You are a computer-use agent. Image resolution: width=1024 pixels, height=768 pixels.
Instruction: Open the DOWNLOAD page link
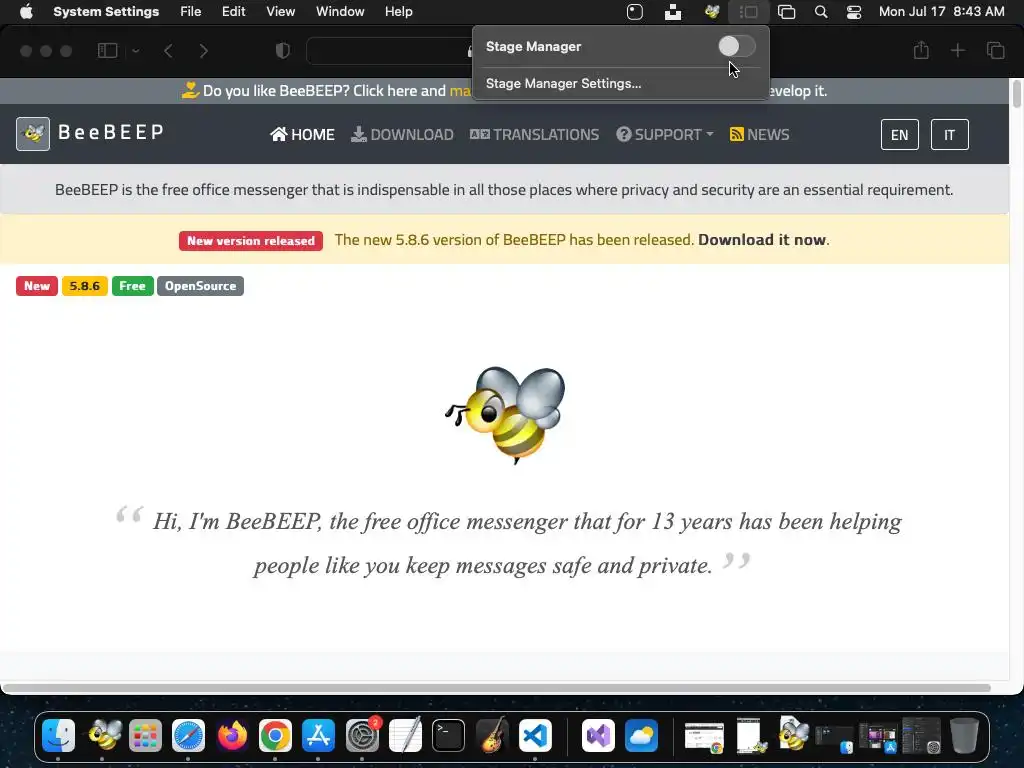(402, 135)
